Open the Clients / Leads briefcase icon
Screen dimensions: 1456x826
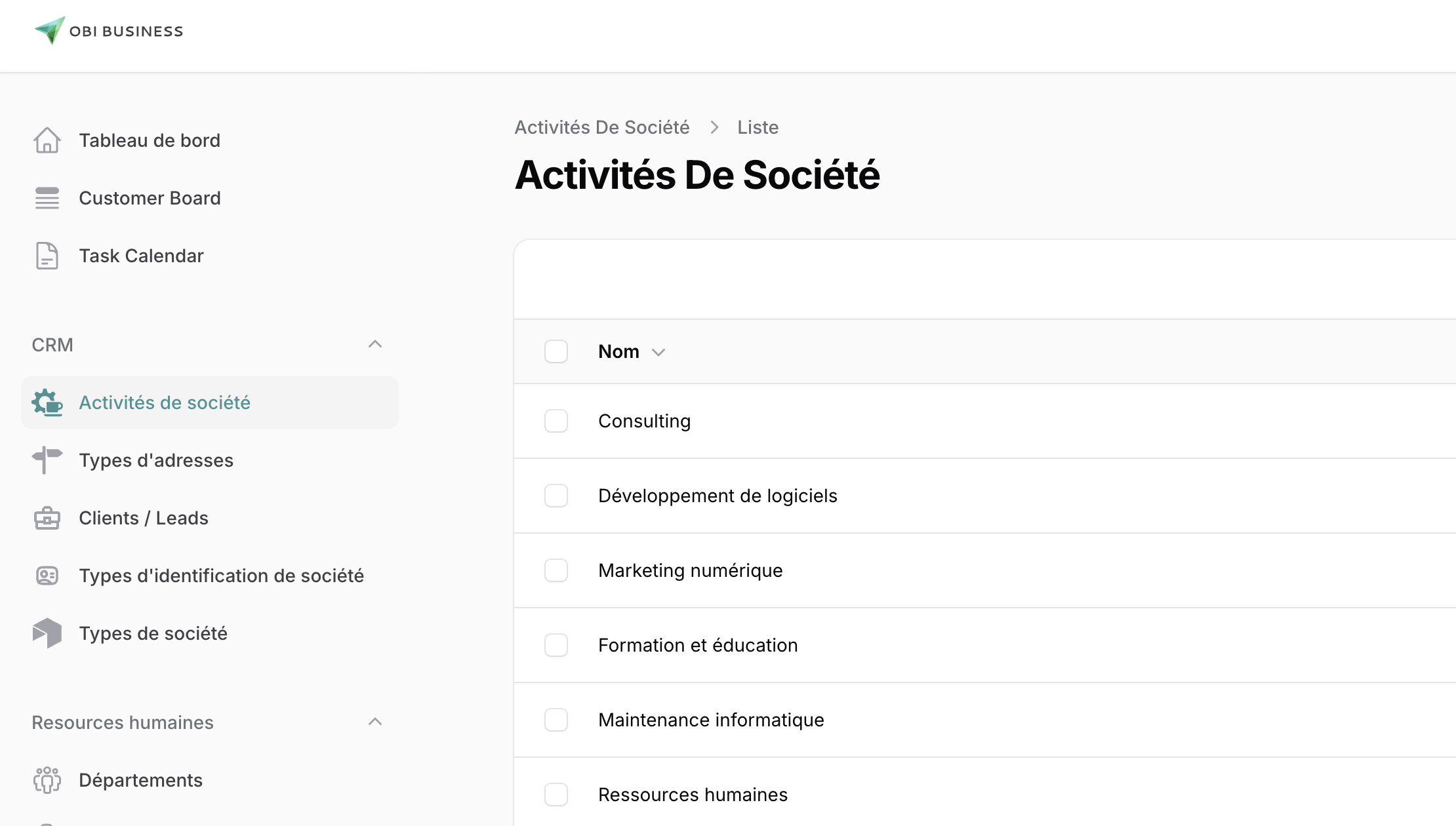tap(47, 518)
